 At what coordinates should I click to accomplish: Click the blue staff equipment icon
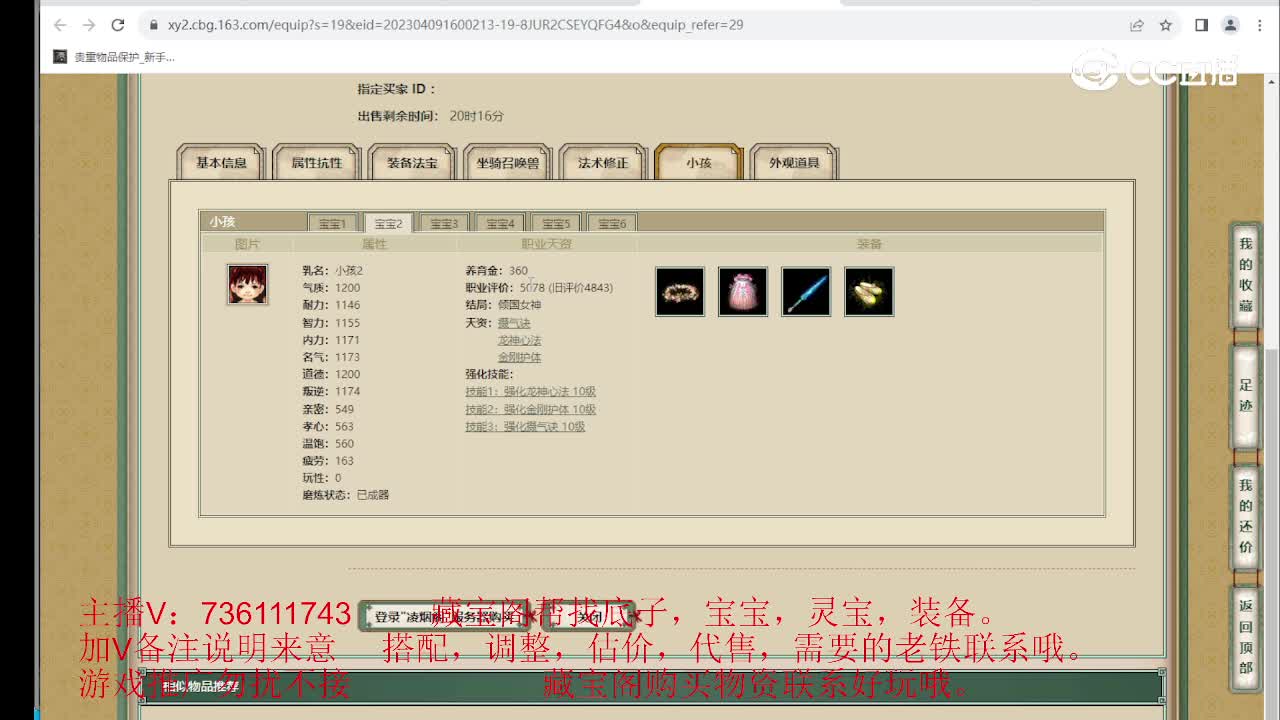(806, 291)
